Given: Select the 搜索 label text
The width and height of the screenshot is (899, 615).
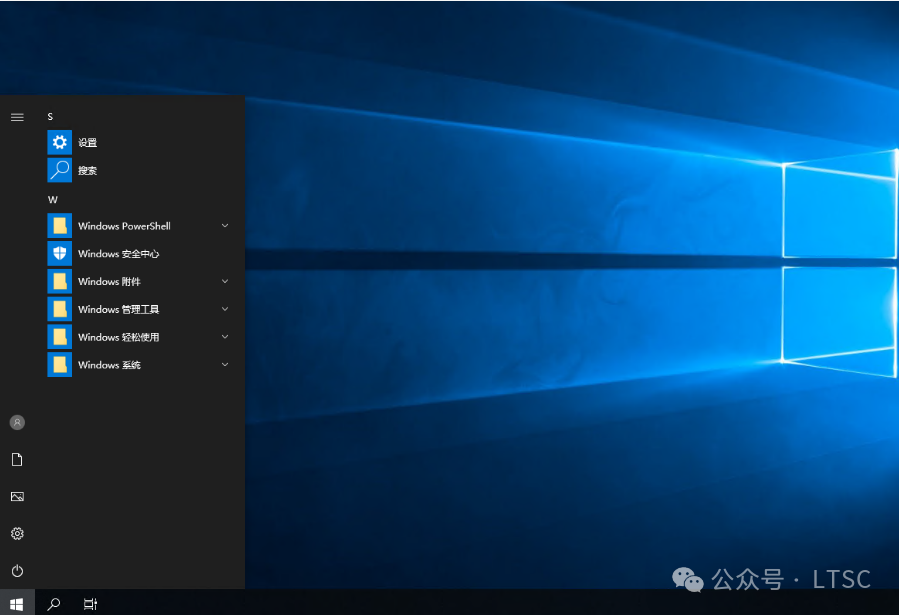Looking at the screenshot, I should [x=88, y=170].
